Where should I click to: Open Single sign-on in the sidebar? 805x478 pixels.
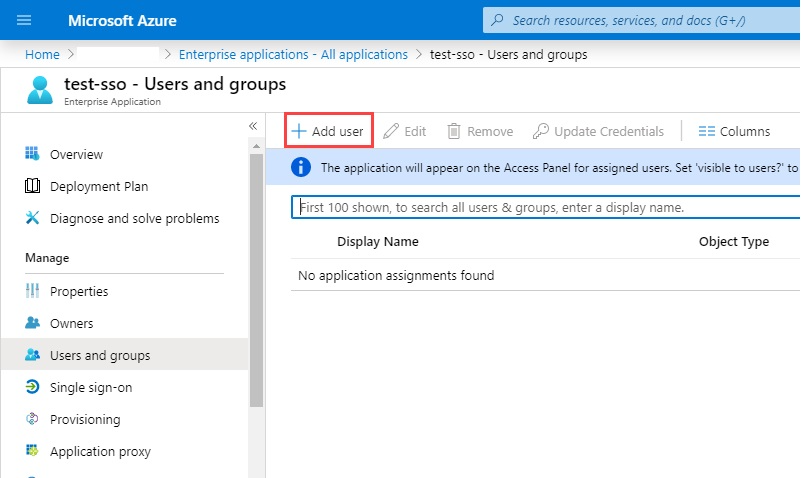[124, 387]
